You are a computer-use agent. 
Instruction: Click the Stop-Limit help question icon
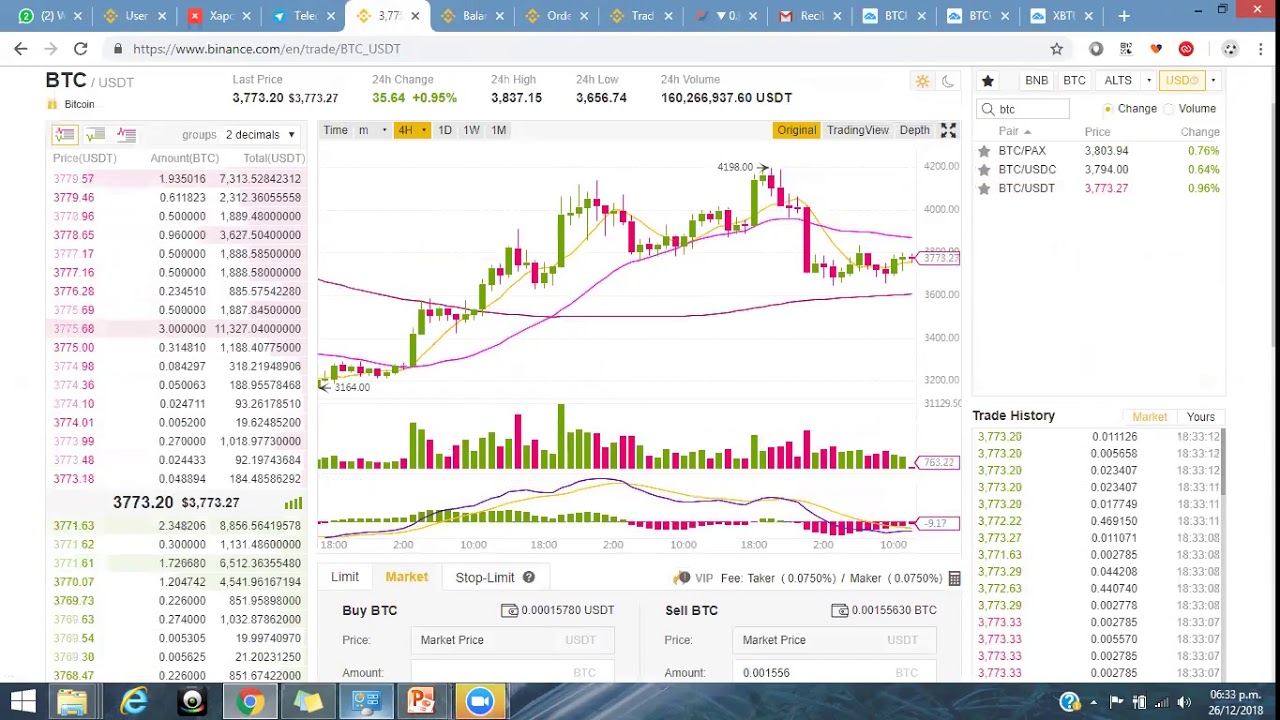[x=528, y=577]
